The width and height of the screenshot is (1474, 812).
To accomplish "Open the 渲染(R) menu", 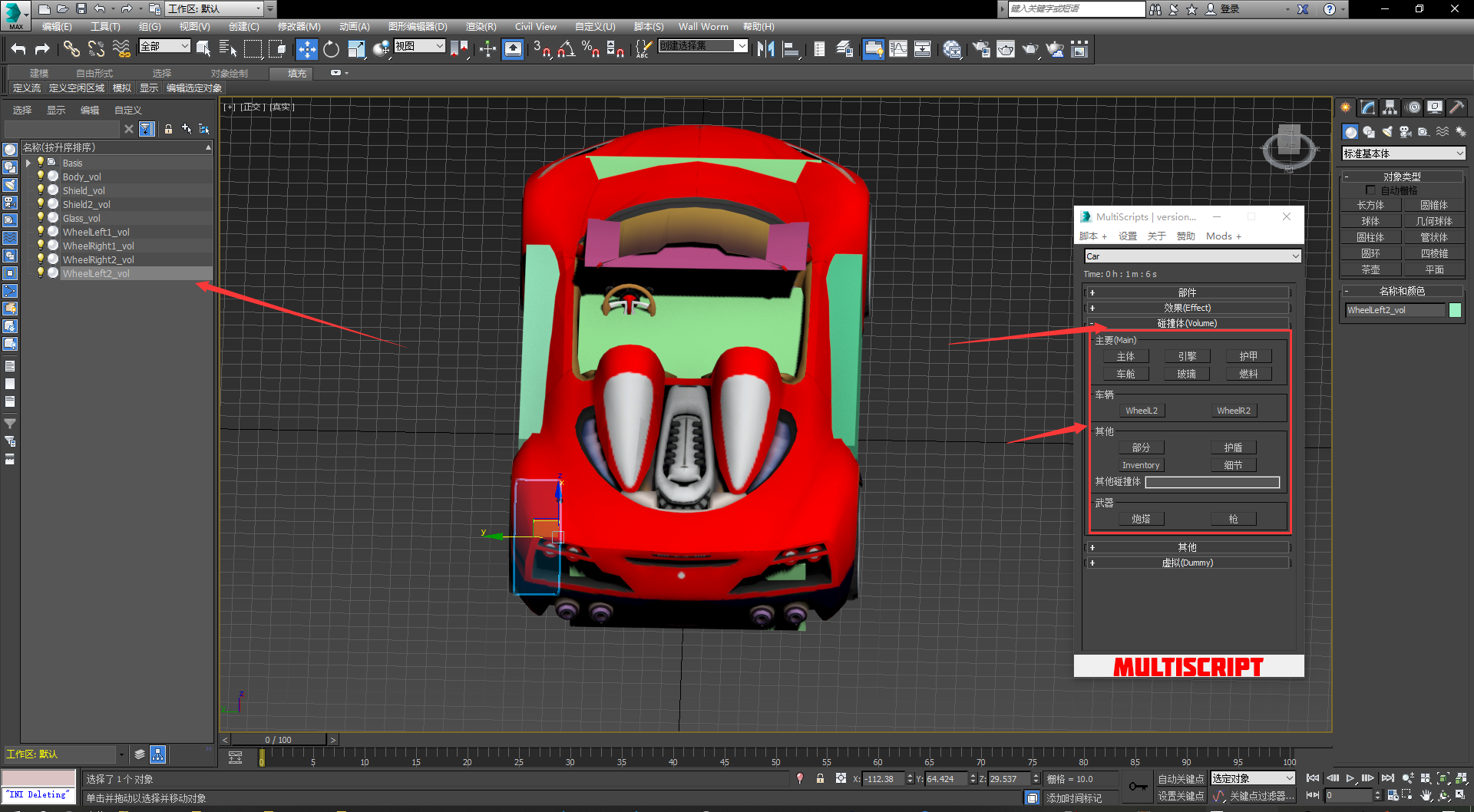I will tap(481, 26).
